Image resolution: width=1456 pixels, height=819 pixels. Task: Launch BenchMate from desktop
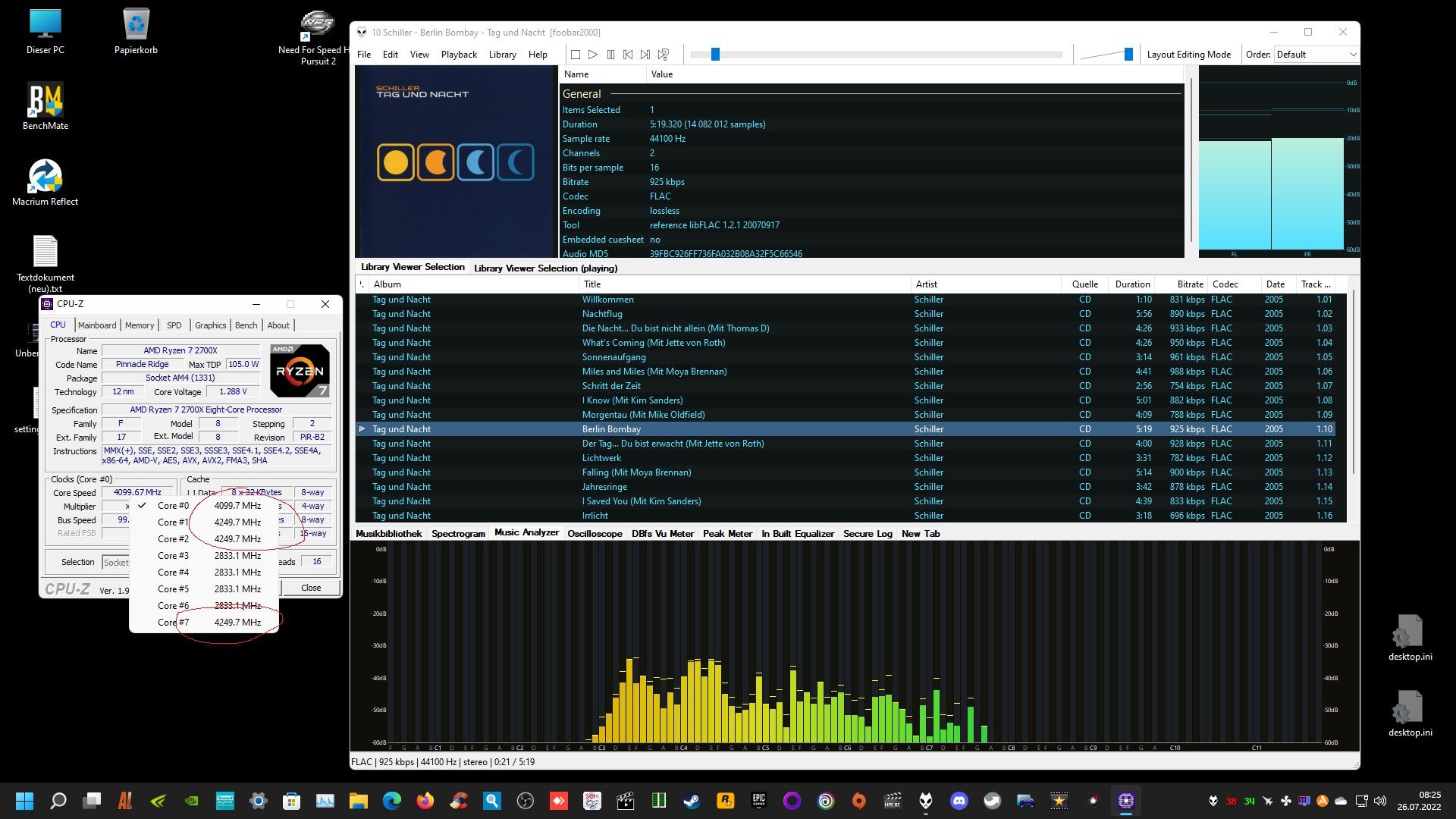[x=45, y=107]
